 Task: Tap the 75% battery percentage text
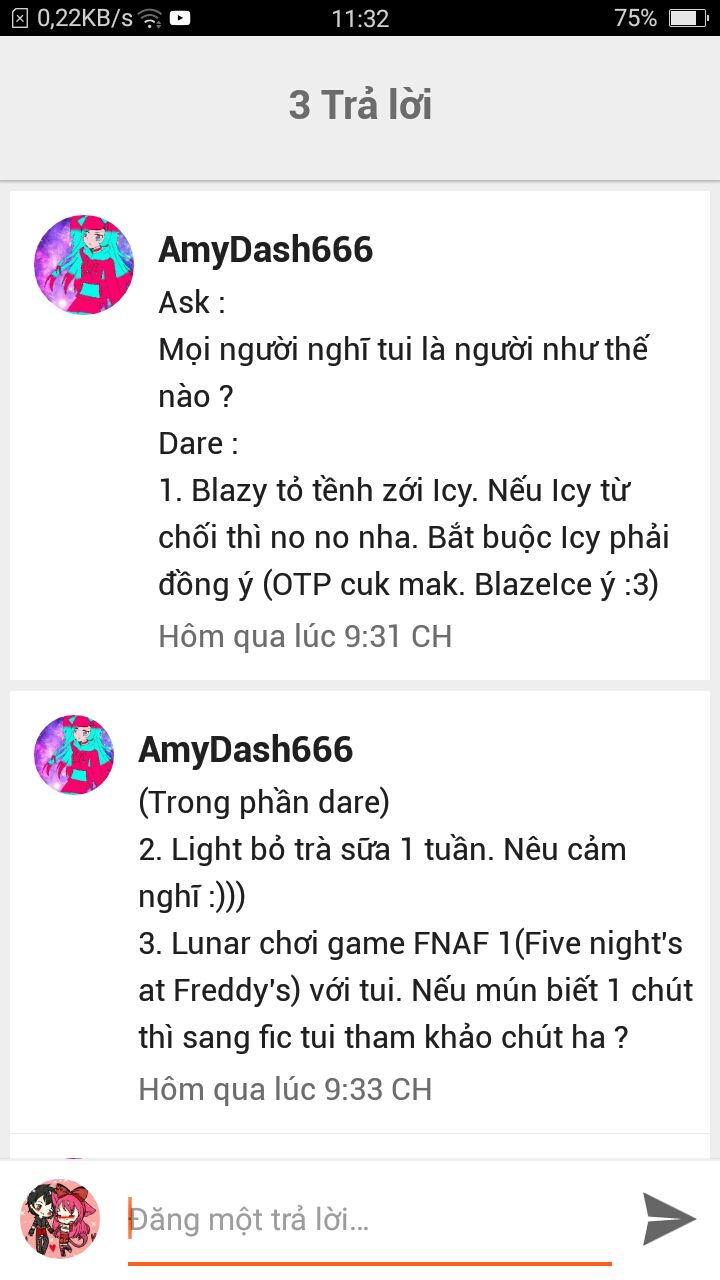pos(636,17)
